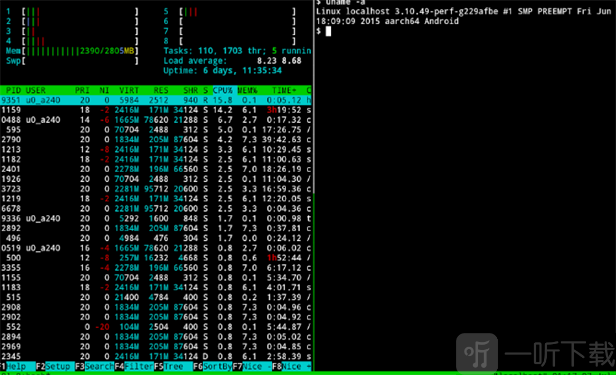Toggle F5 Tree view

pyautogui.click(x=173, y=366)
